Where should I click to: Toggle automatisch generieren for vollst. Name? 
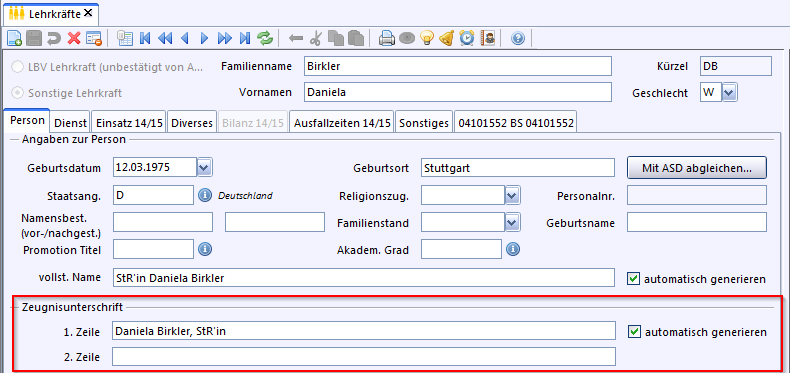633,279
